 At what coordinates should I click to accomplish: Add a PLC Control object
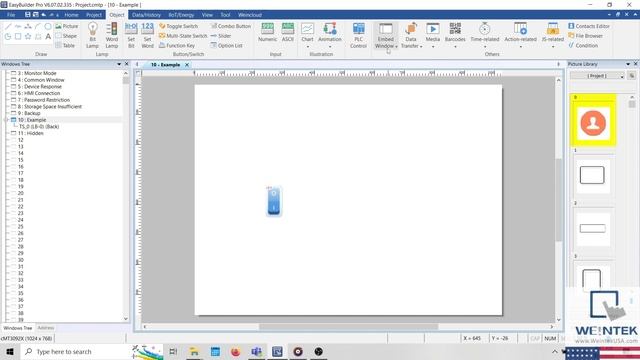[x=358, y=35]
